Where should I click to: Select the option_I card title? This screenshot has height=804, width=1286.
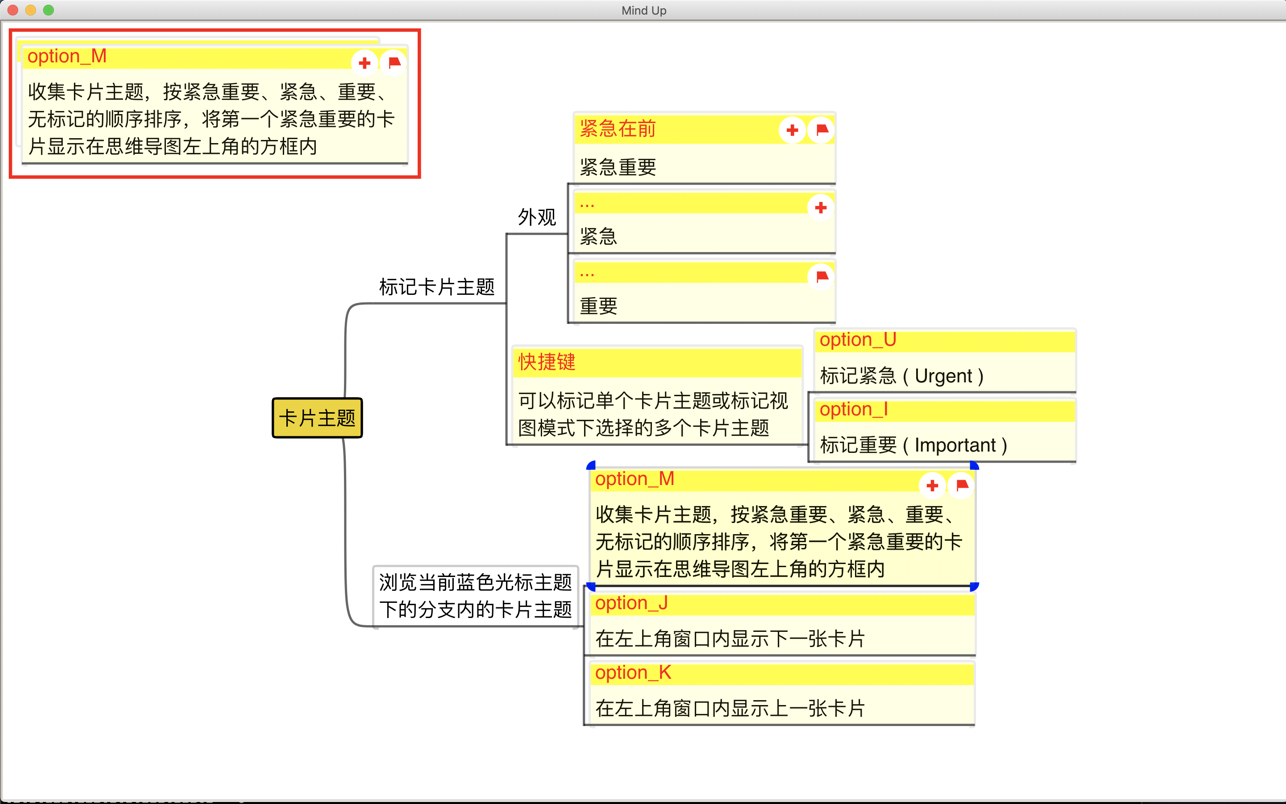tap(854, 409)
